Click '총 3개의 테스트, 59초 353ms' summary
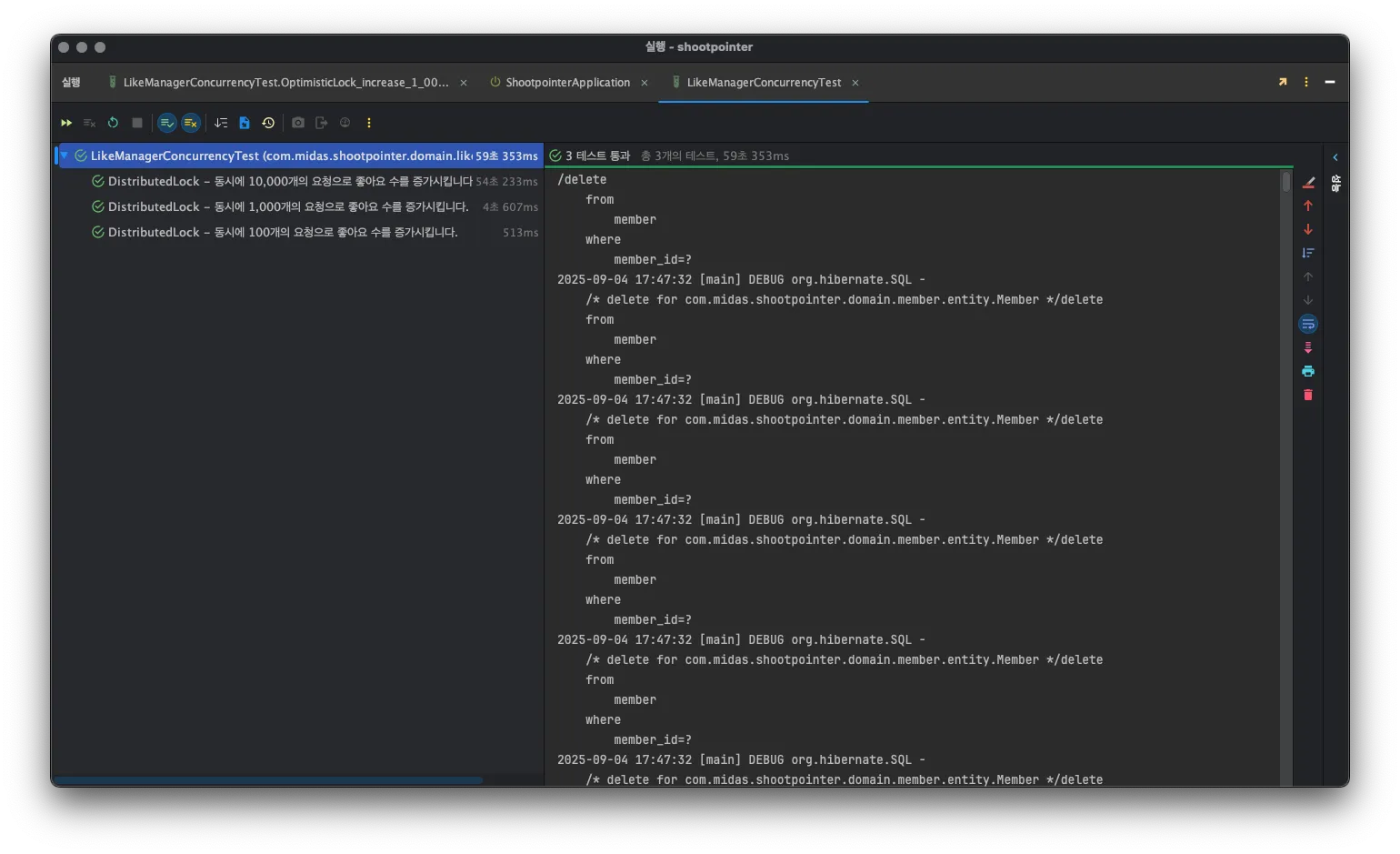 [715, 156]
